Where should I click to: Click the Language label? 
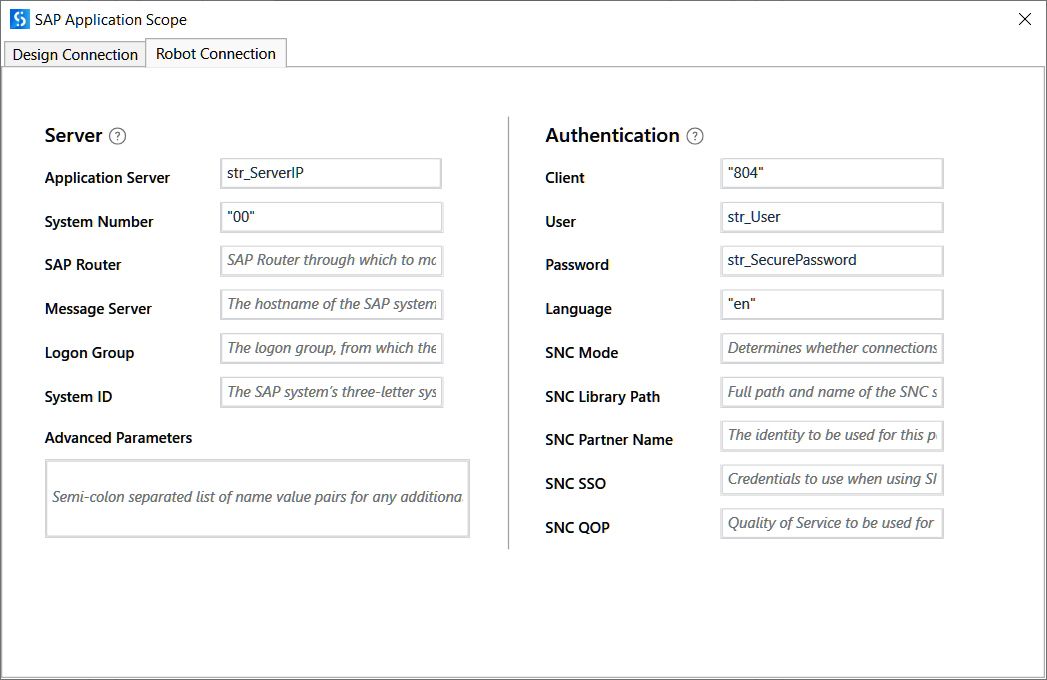pyautogui.click(x=578, y=309)
